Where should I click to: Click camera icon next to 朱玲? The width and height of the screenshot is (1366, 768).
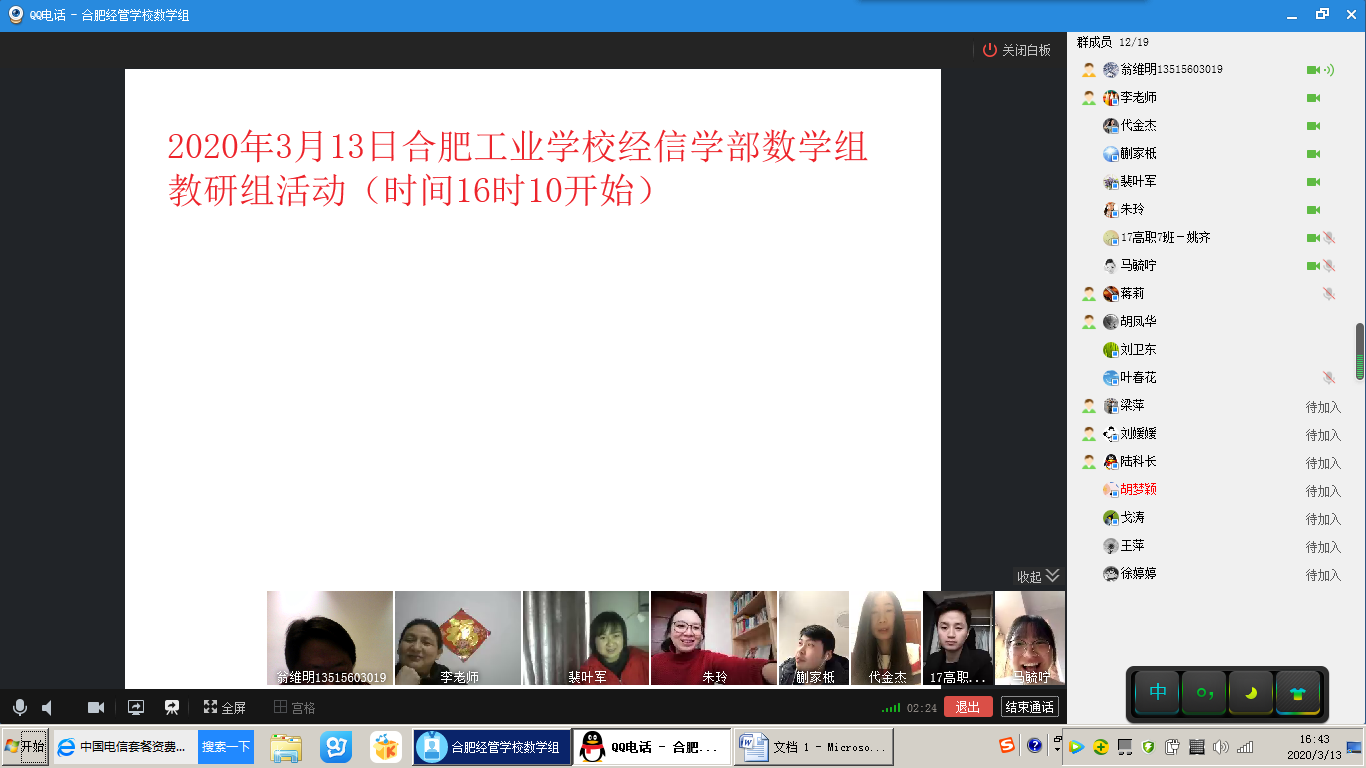coord(1313,210)
